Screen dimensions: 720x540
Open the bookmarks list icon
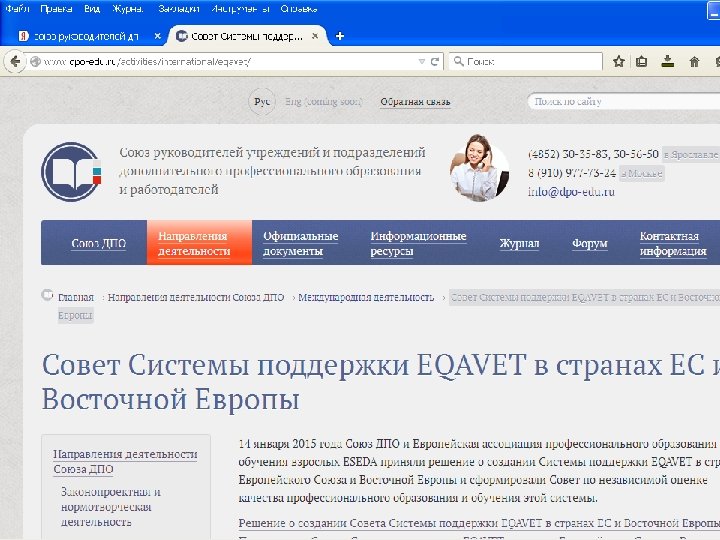641,62
